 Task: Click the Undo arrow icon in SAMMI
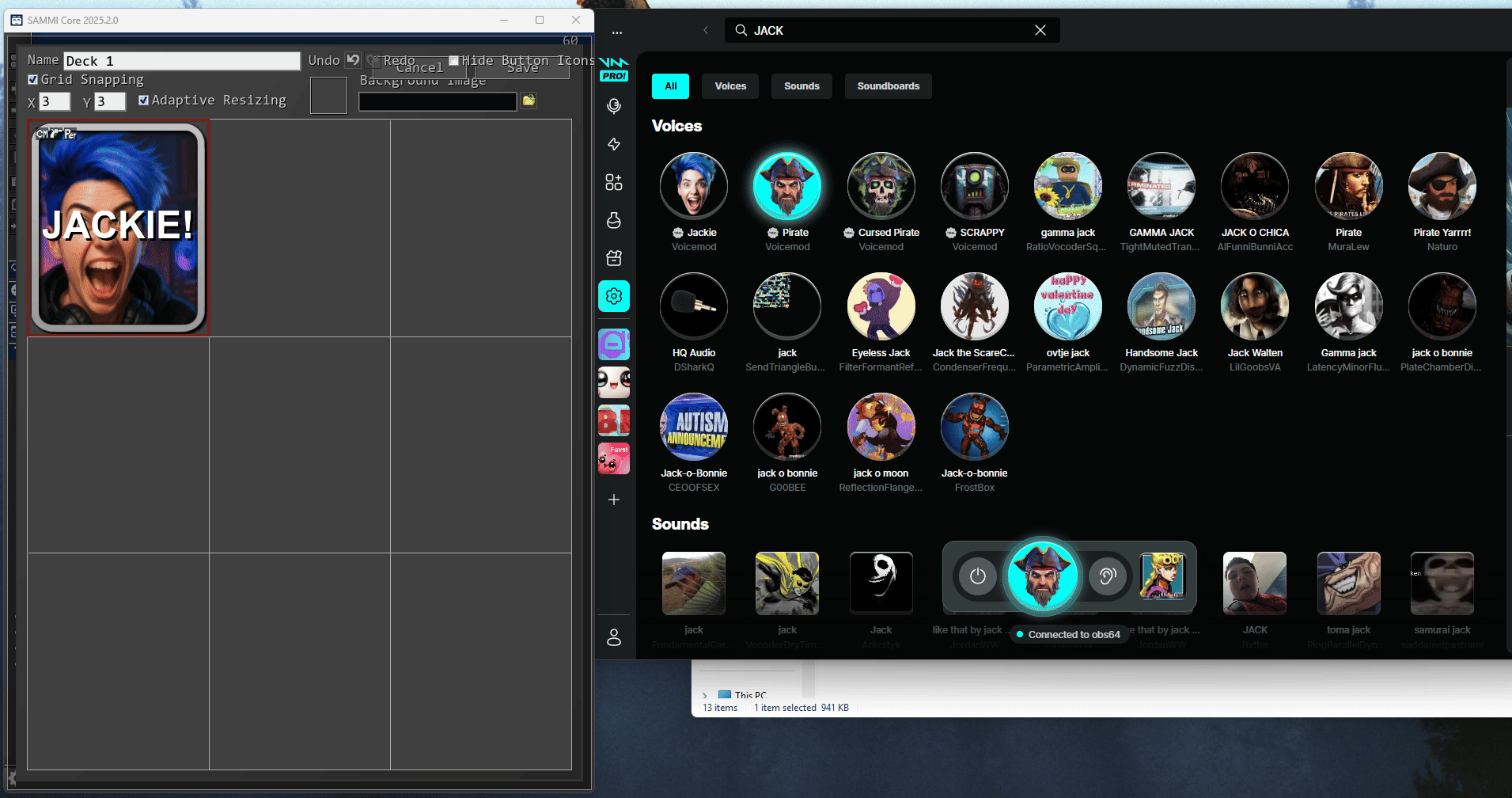click(353, 60)
